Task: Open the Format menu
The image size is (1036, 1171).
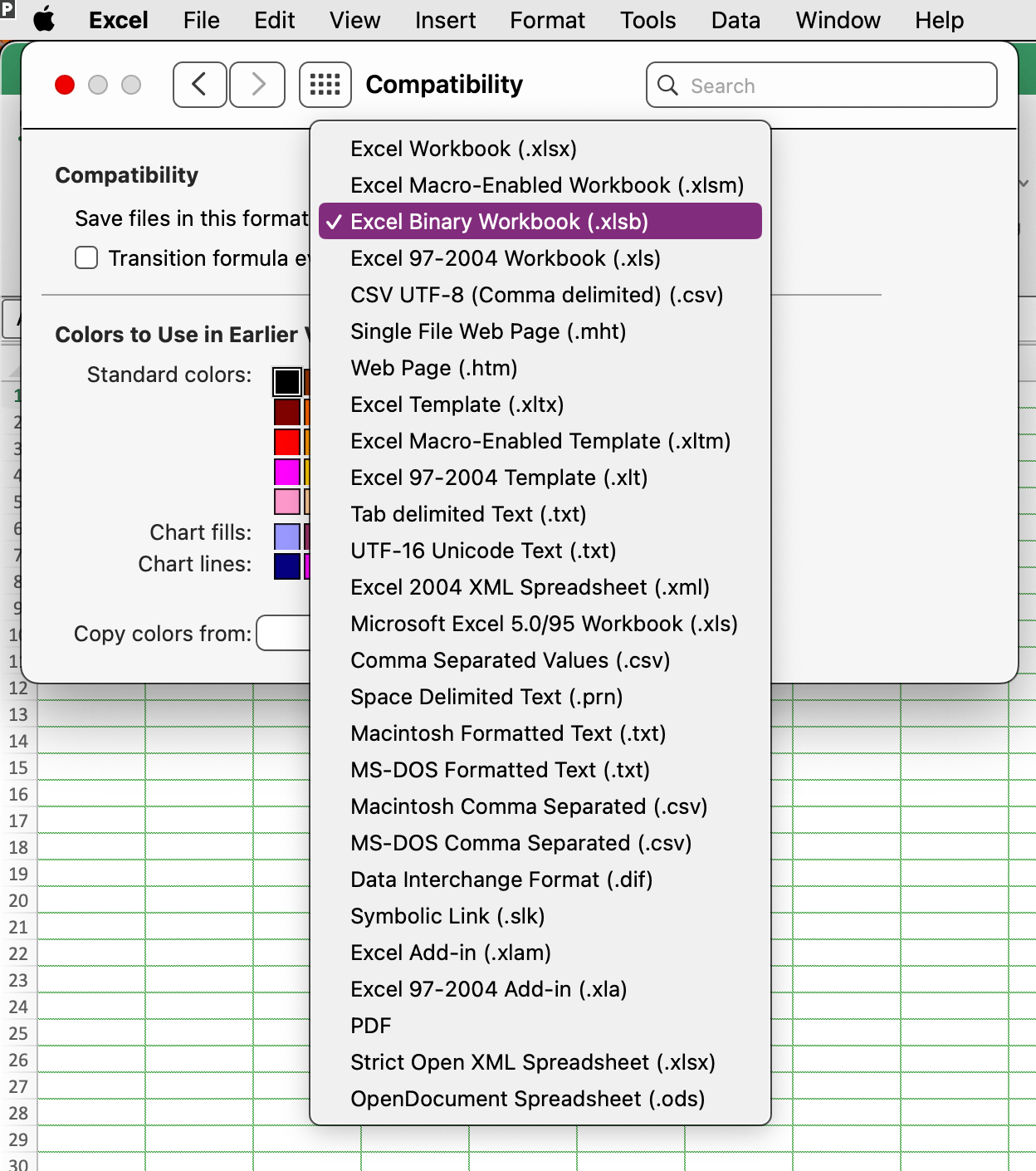Action: (548, 20)
